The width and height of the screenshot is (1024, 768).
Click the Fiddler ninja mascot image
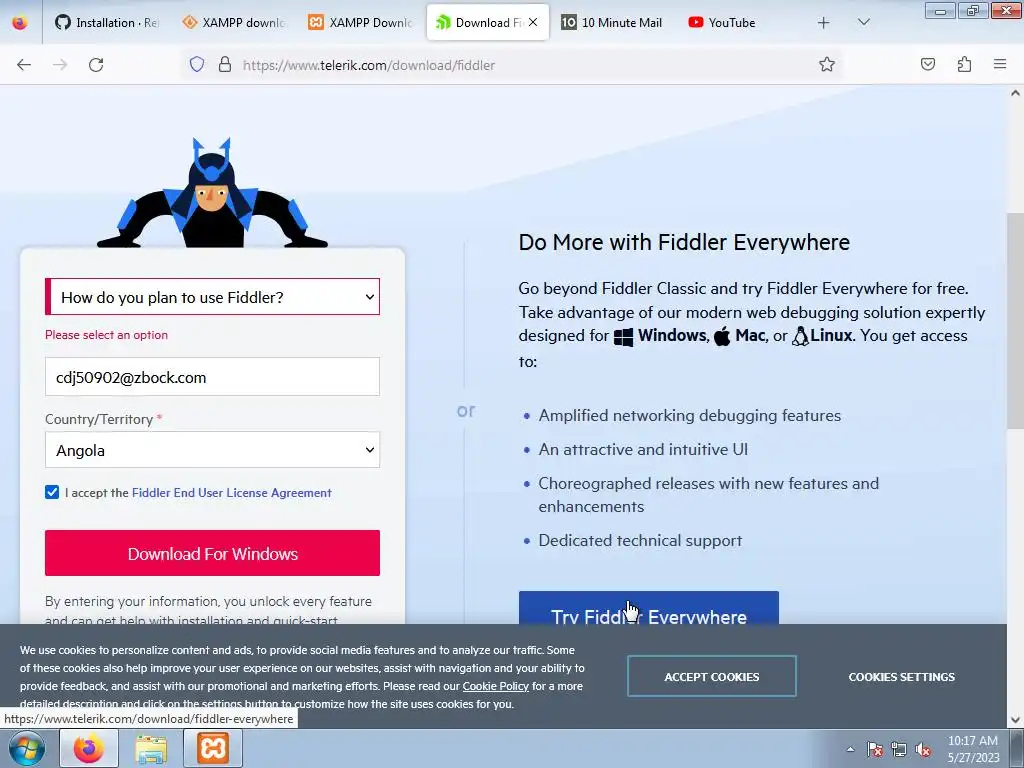(212, 193)
